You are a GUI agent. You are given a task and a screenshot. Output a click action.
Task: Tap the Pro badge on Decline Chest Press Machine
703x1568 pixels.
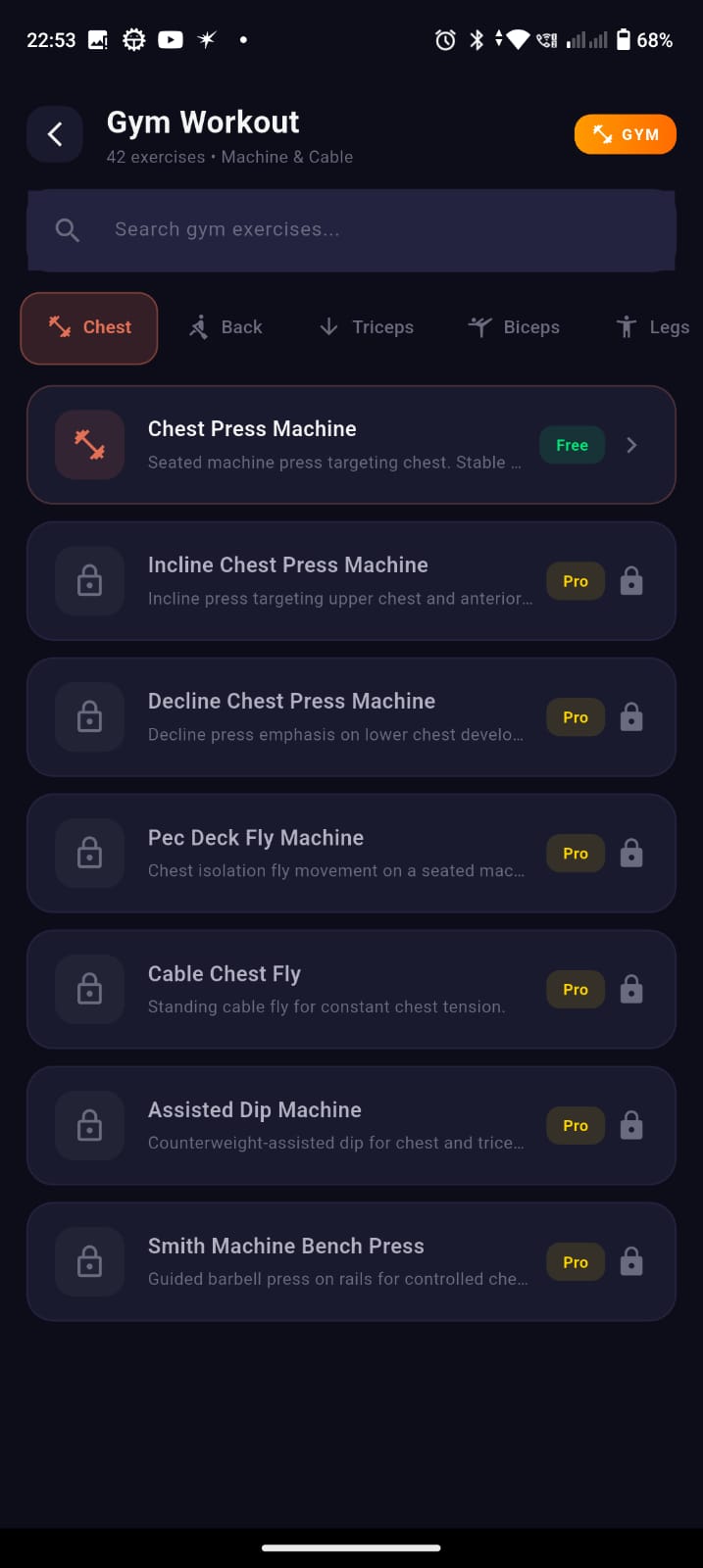pyautogui.click(x=576, y=717)
